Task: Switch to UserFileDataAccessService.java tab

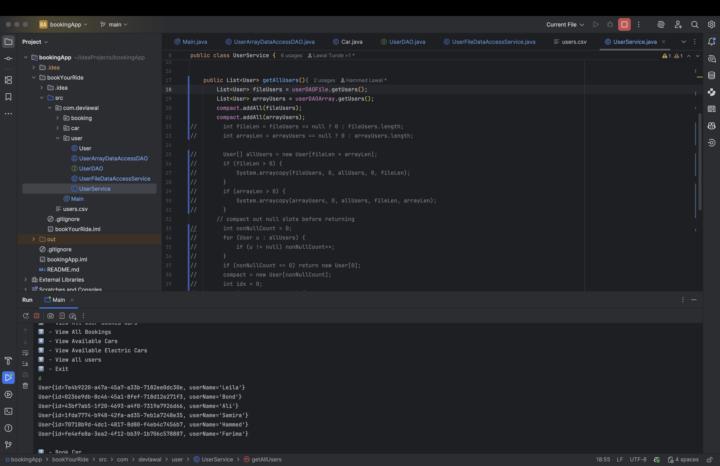Action: tap(489, 42)
